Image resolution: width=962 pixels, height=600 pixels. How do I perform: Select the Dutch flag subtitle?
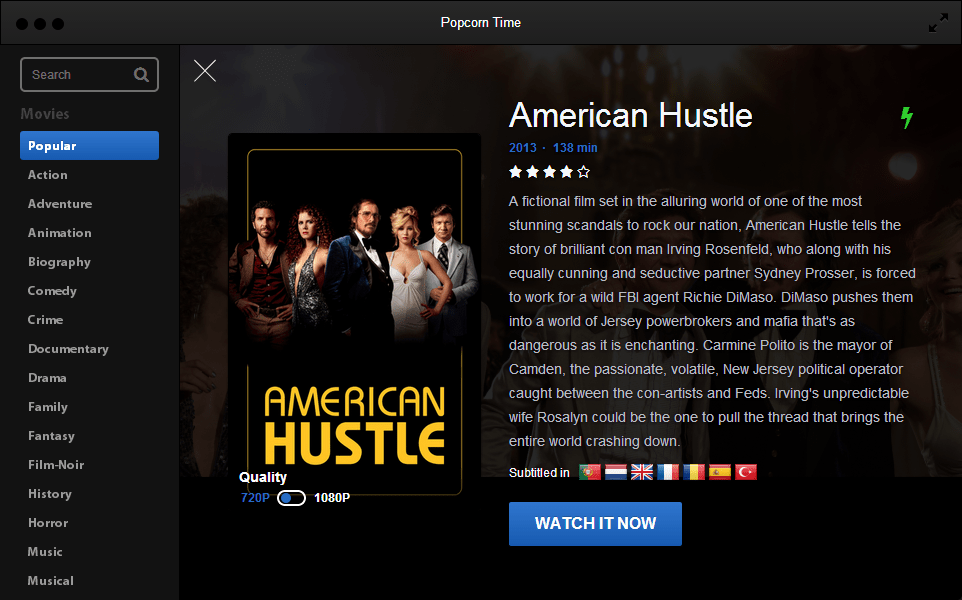pyautogui.click(x=615, y=472)
